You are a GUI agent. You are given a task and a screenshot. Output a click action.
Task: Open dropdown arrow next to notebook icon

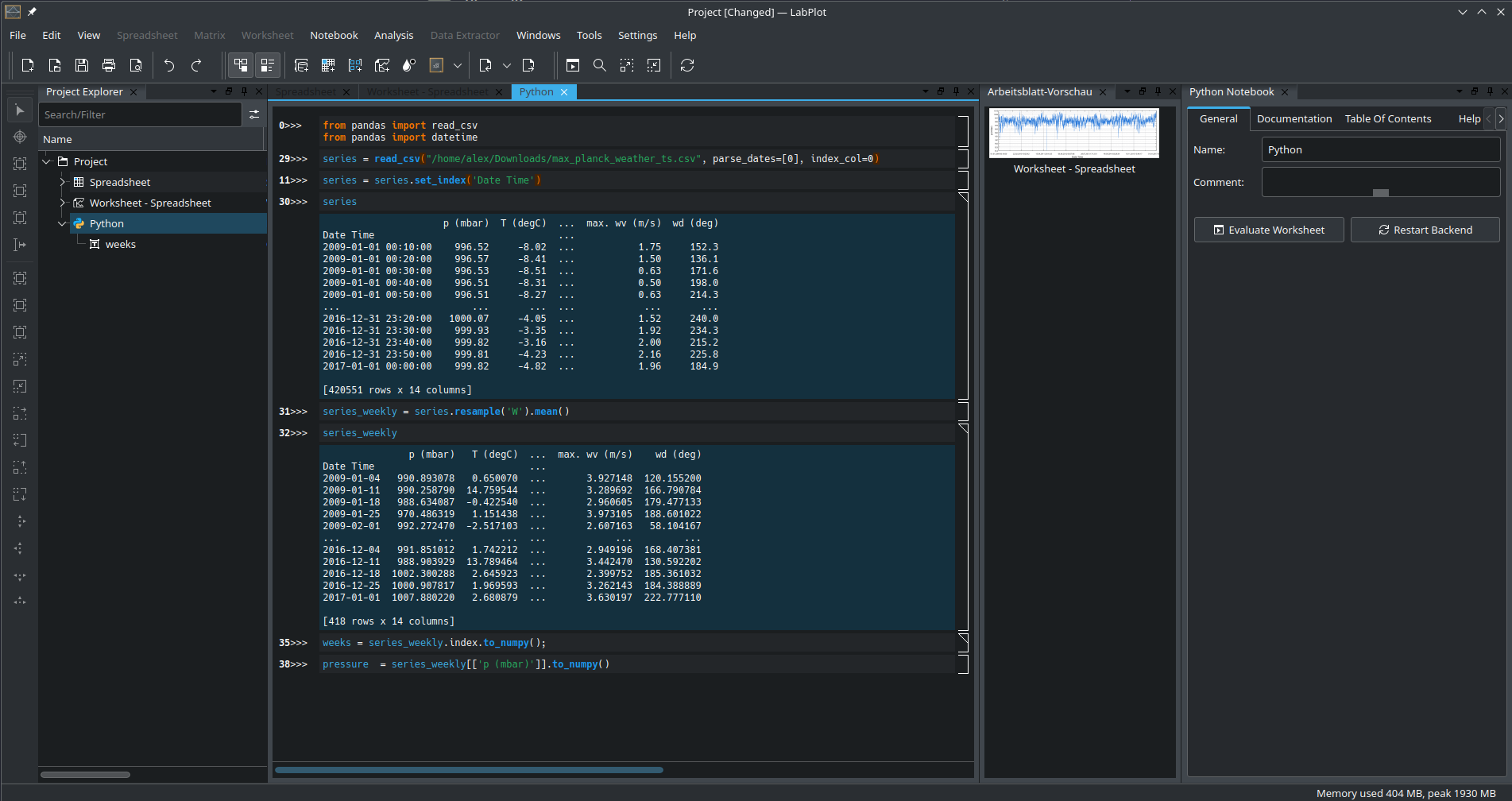pos(458,65)
